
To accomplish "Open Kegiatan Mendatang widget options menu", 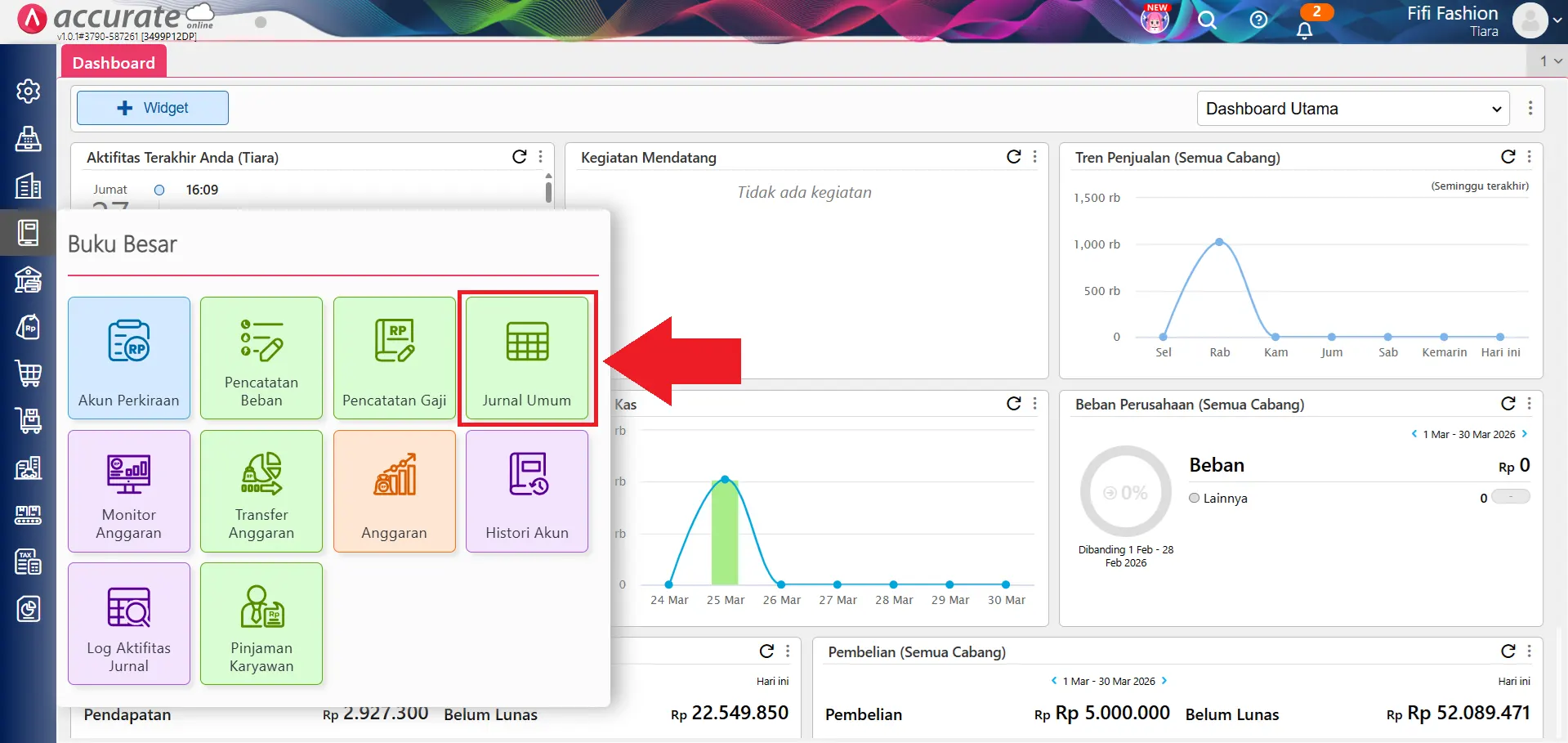I will pos(1035,157).
